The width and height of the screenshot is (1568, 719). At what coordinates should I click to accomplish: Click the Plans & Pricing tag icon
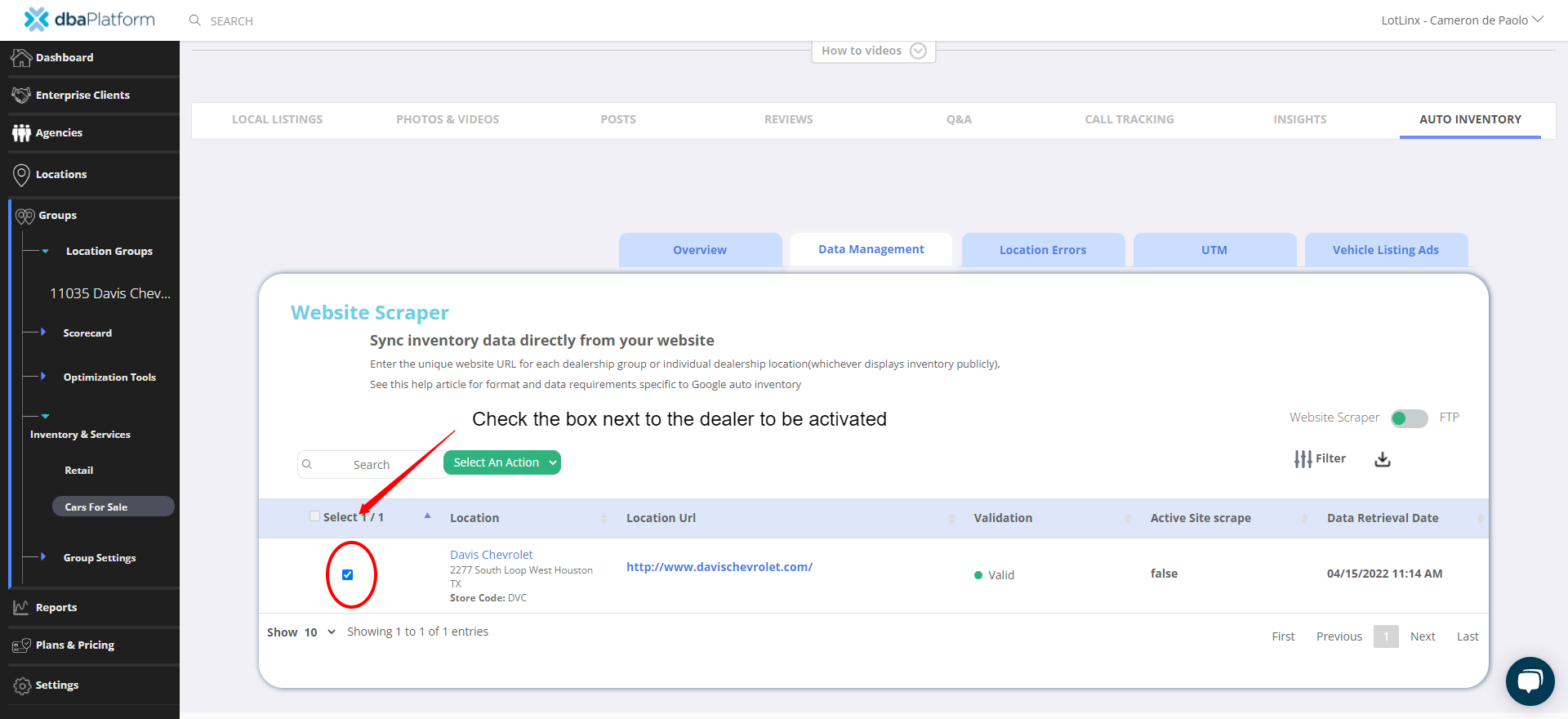pyautogui.click(x=21, y=645)
